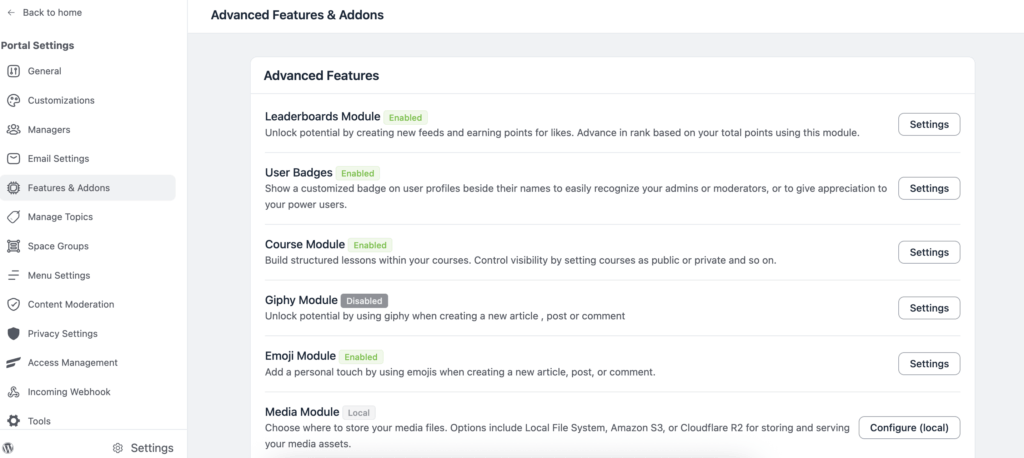
Task: Click the Media Module title
Action: tap(302, 412)
